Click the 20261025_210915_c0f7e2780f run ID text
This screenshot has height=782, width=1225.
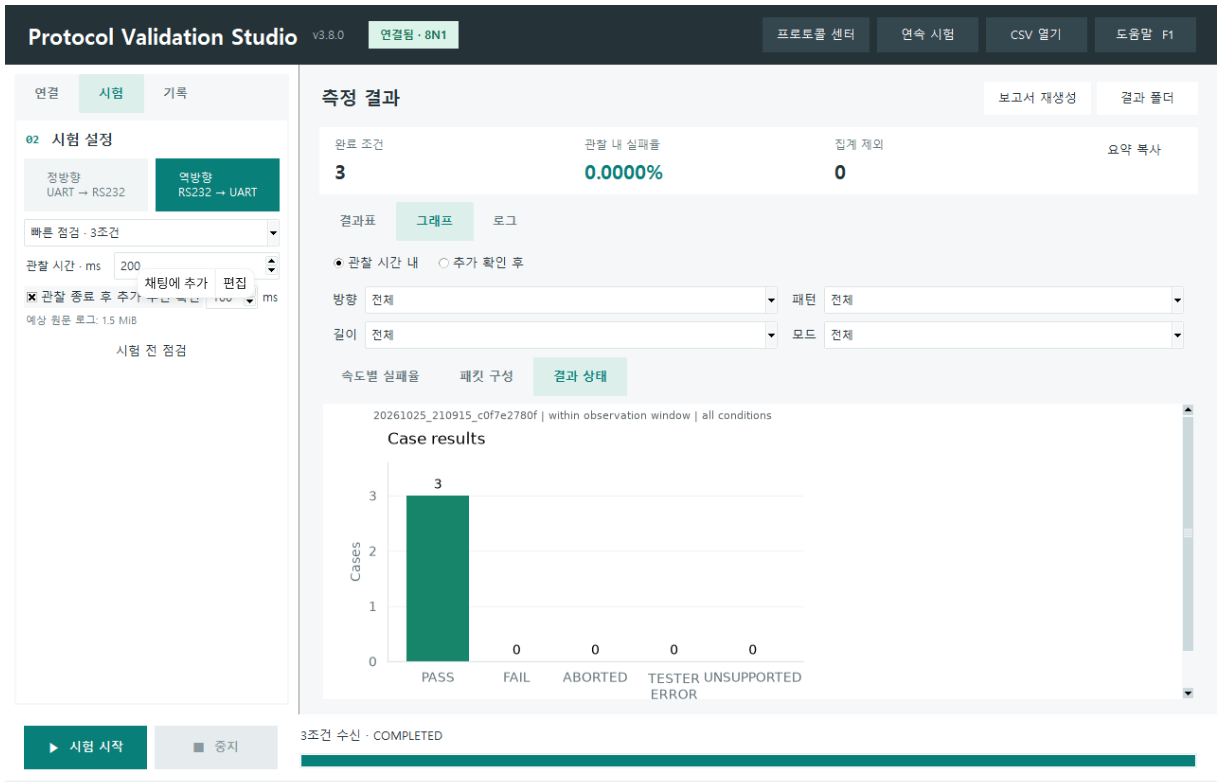pyautogui.click(x=455, y=415)
